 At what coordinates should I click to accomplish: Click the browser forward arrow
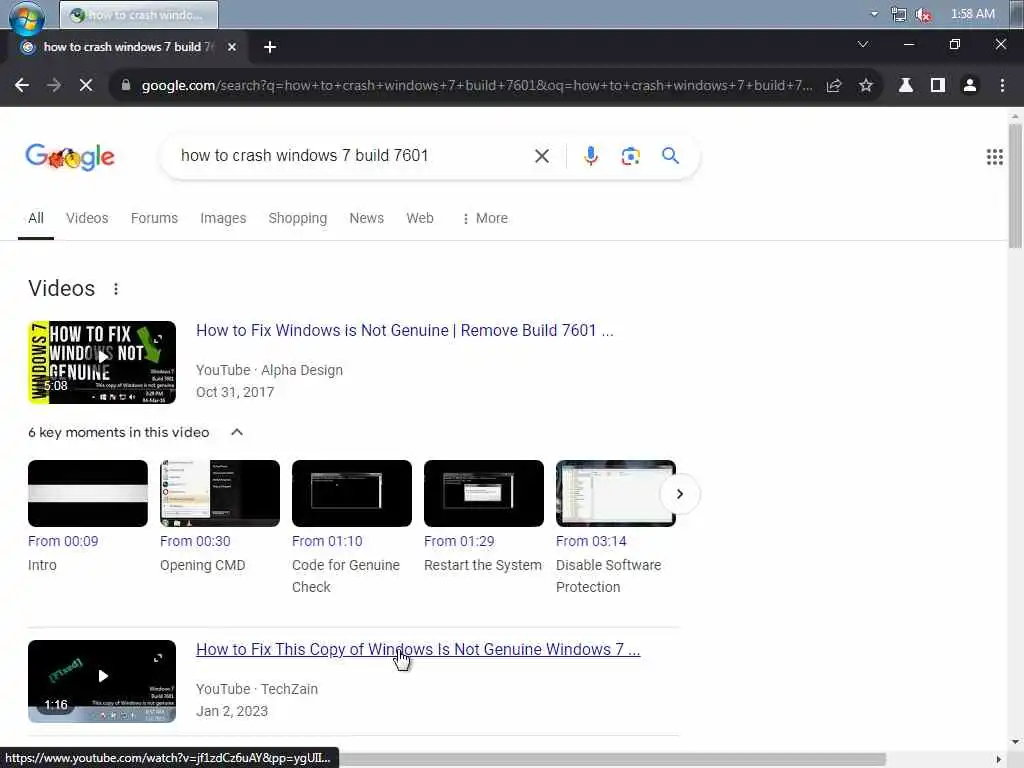pos(54,86)
